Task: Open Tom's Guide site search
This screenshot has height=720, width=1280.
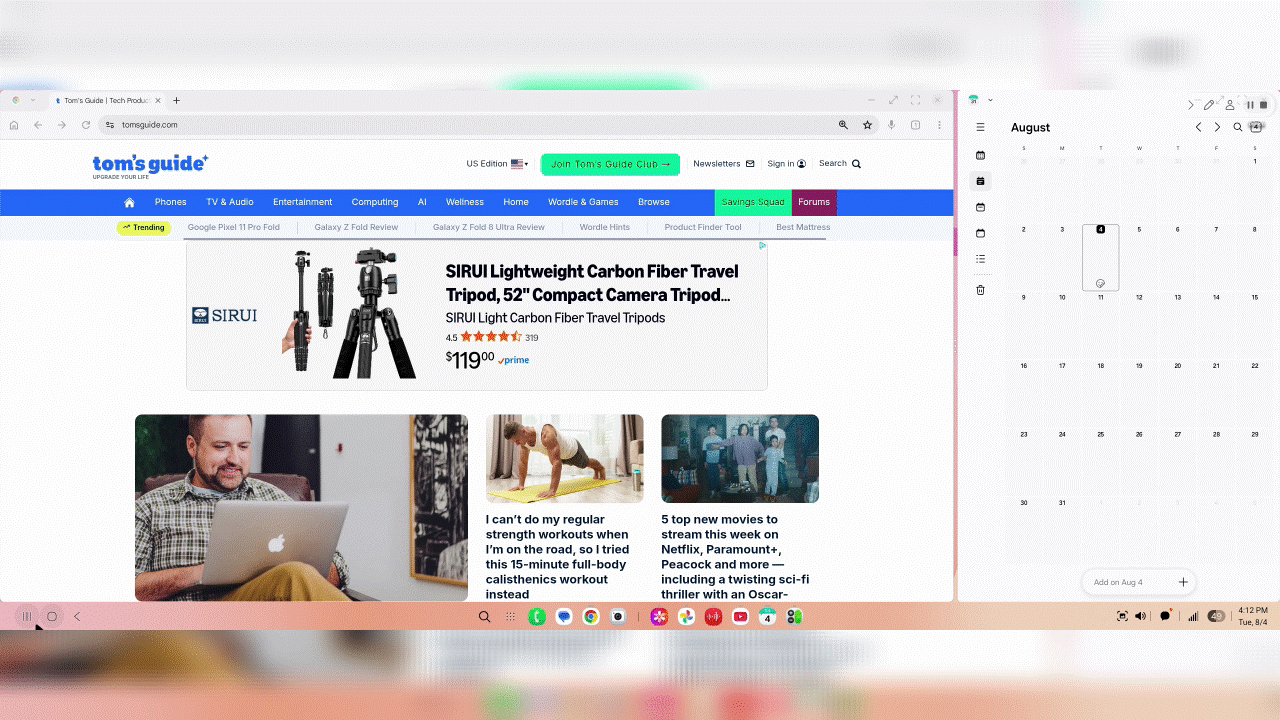Action: click(x=840, y=164)
